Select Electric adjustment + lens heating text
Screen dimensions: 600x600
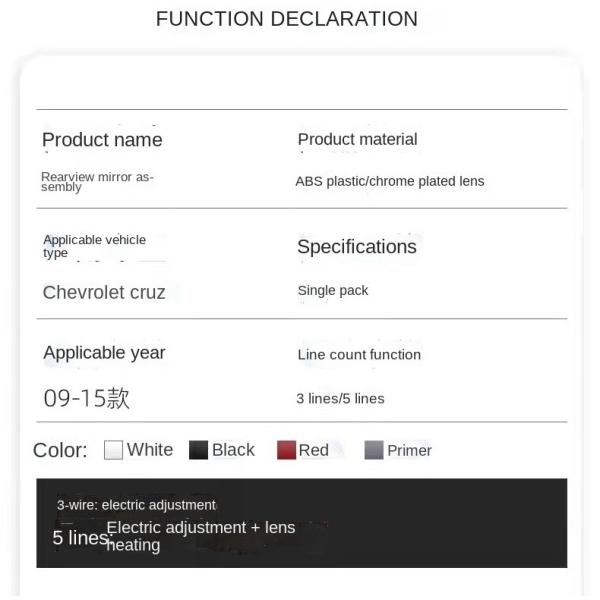[200, 535]
